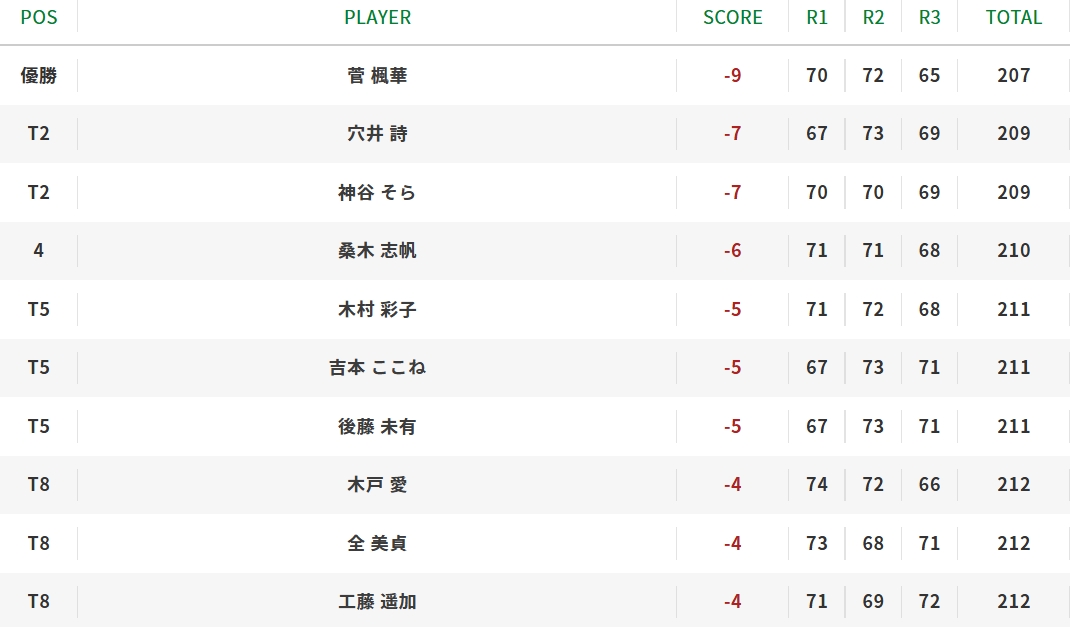
Task: Click the POS column header
Action: 38,17
